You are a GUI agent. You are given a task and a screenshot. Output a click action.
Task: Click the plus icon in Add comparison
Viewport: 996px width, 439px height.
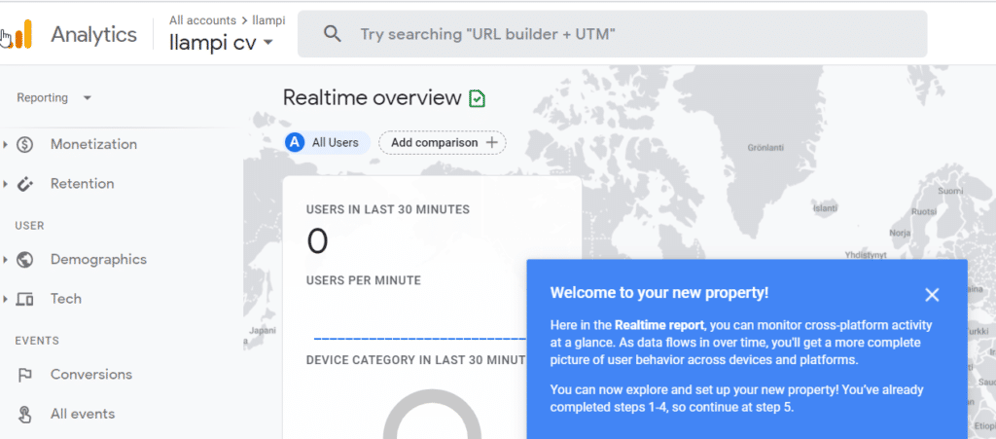pos(491,143)
